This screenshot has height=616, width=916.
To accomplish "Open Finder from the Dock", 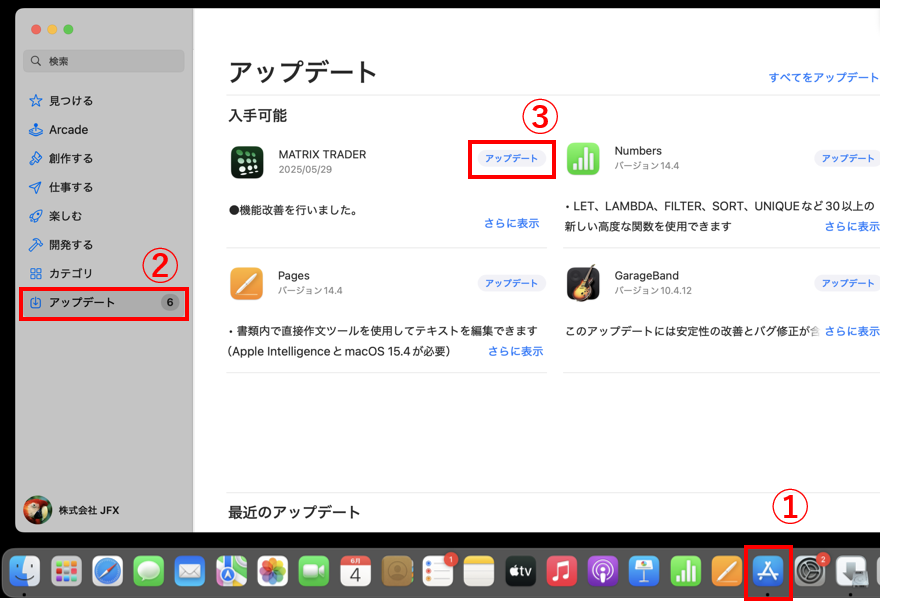I will click(24, 570).
